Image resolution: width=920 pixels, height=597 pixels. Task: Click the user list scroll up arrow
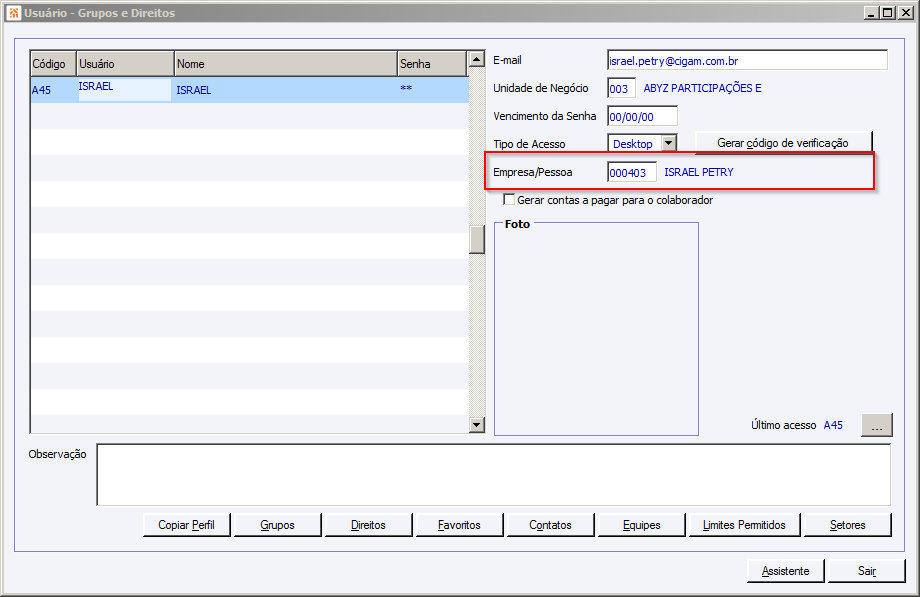pyautogui.click(x=476, y=59)
